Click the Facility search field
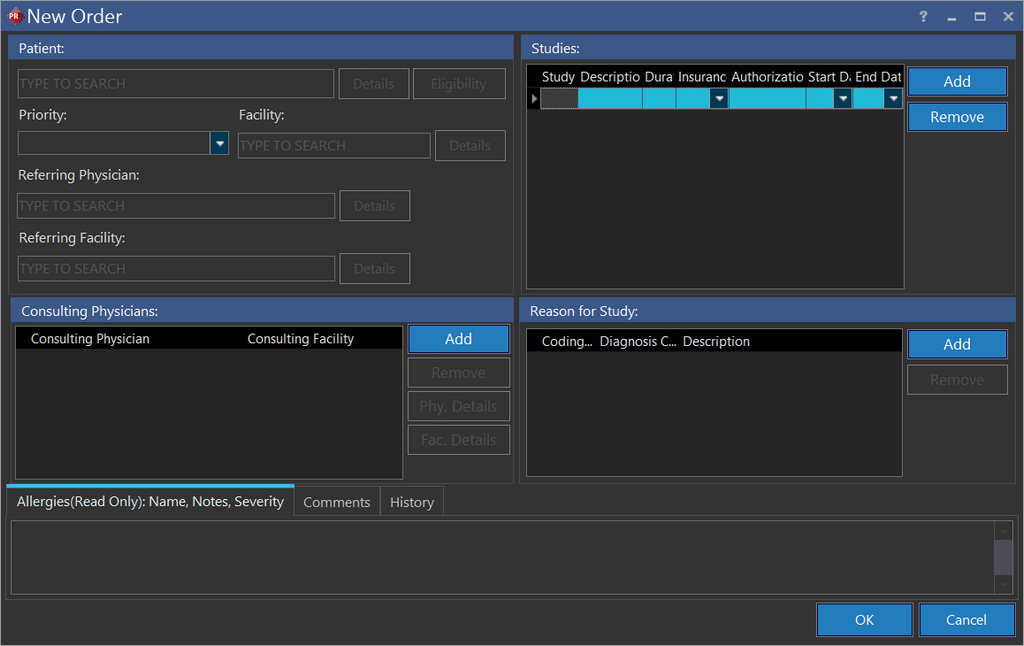 tap(334, 146)
